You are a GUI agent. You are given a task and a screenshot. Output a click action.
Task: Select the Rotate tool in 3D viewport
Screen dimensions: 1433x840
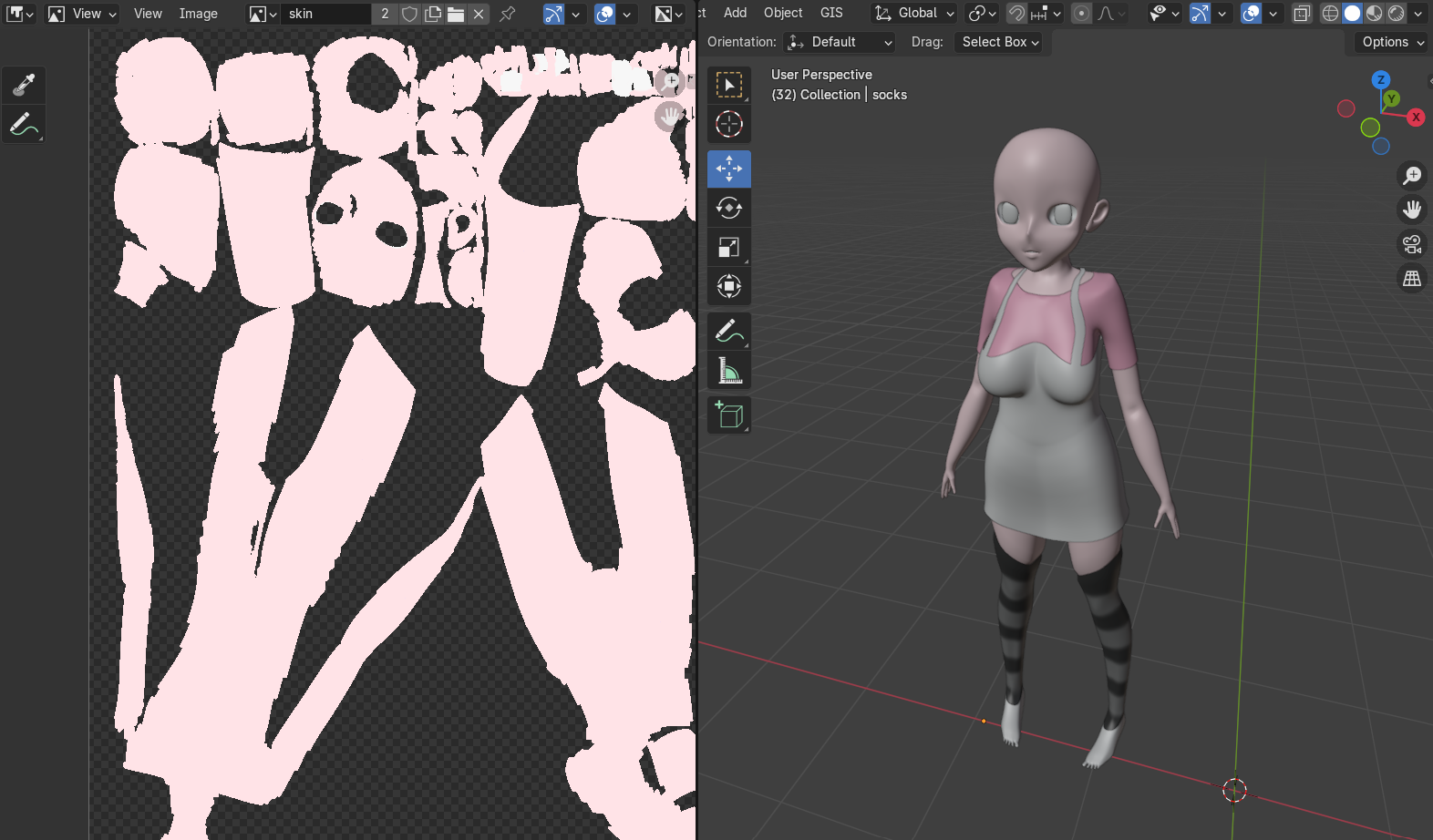(728, 208)
